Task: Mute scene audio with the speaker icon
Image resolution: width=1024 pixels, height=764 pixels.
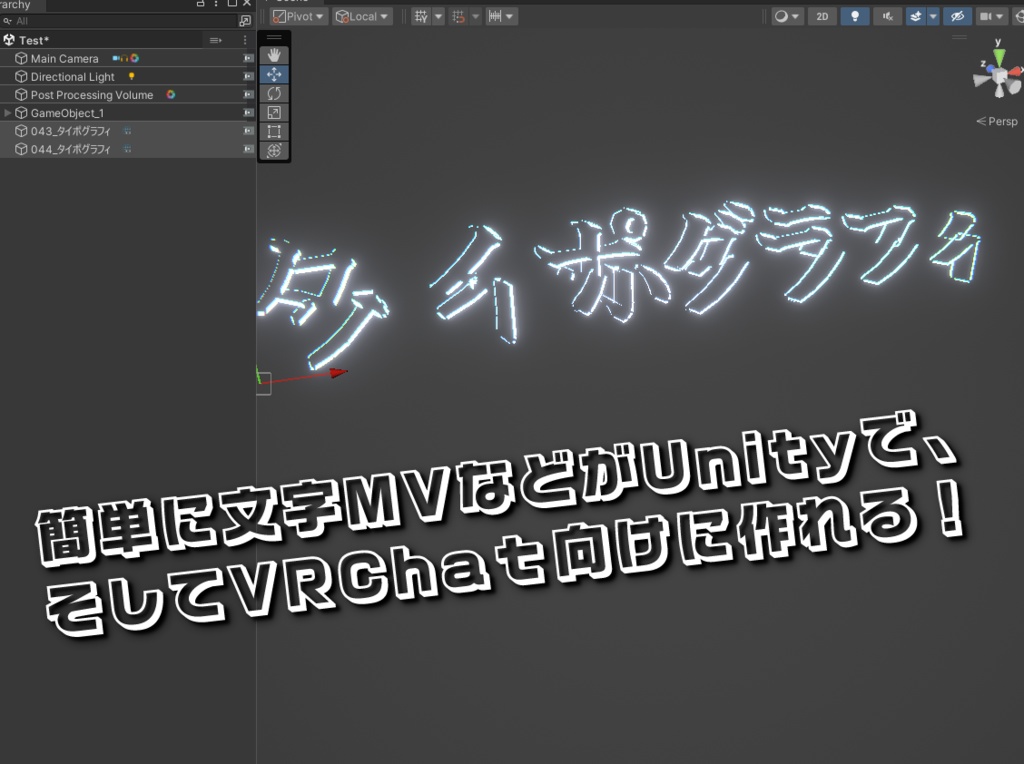Action: click(x=887, y=16)
